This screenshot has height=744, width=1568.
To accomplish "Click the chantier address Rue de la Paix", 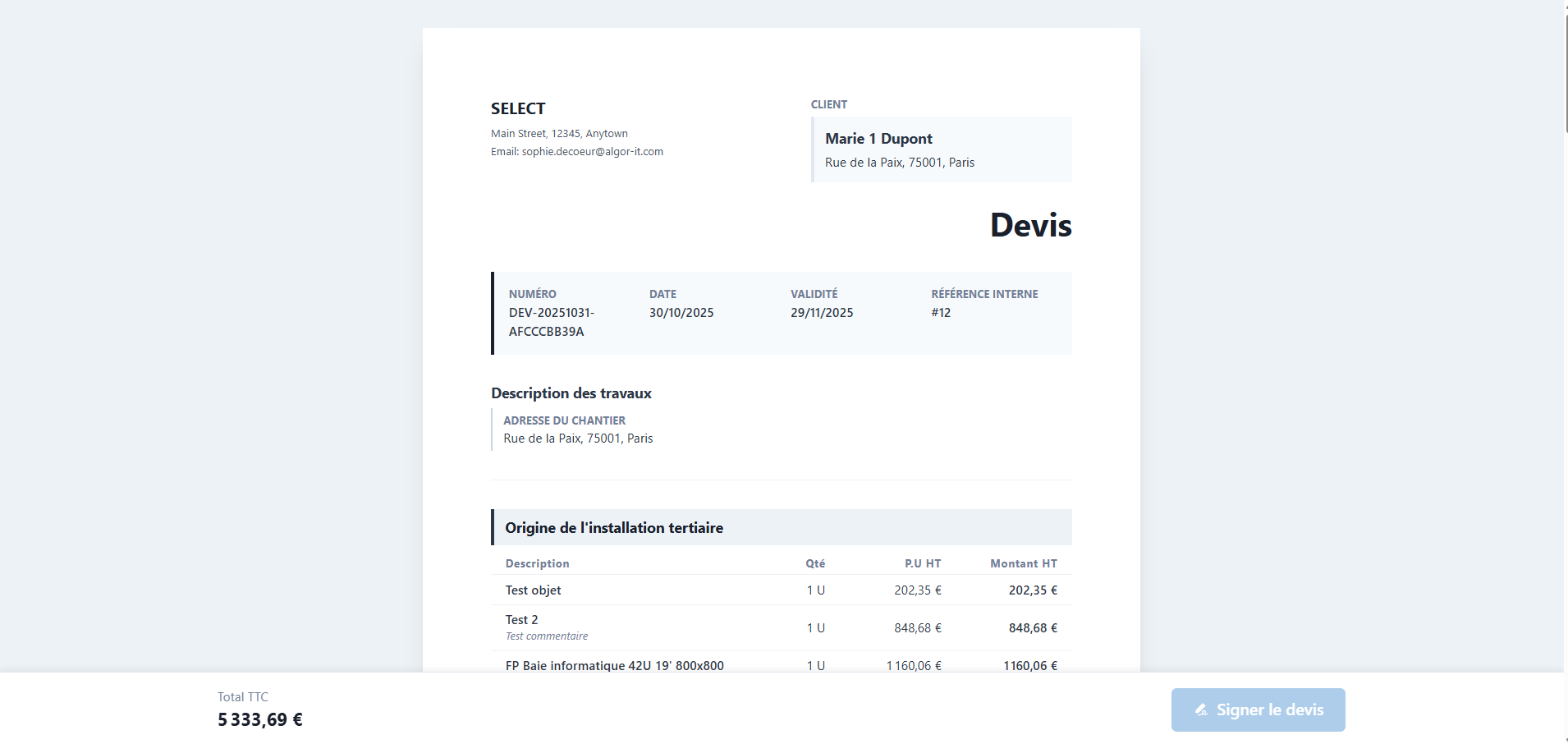I will (x=578, y=439).
